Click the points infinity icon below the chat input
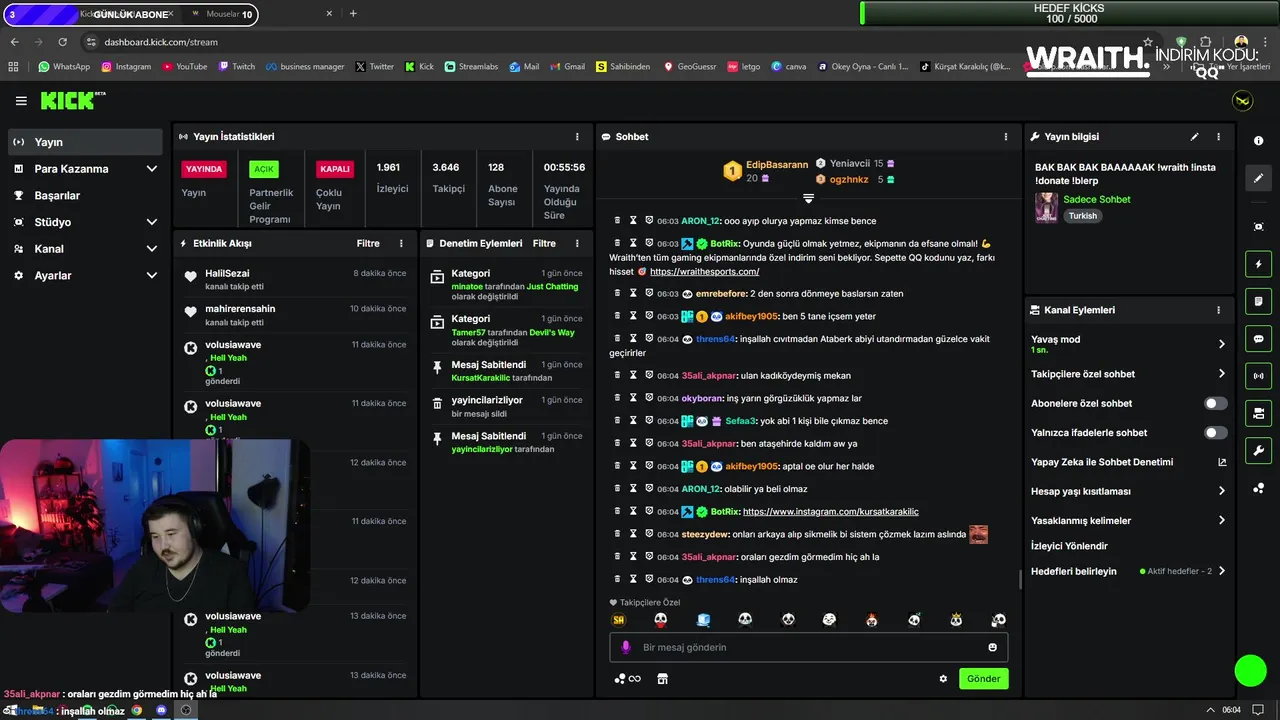The width and height of the screenshot is (1280, 720). tap(627, 679)
